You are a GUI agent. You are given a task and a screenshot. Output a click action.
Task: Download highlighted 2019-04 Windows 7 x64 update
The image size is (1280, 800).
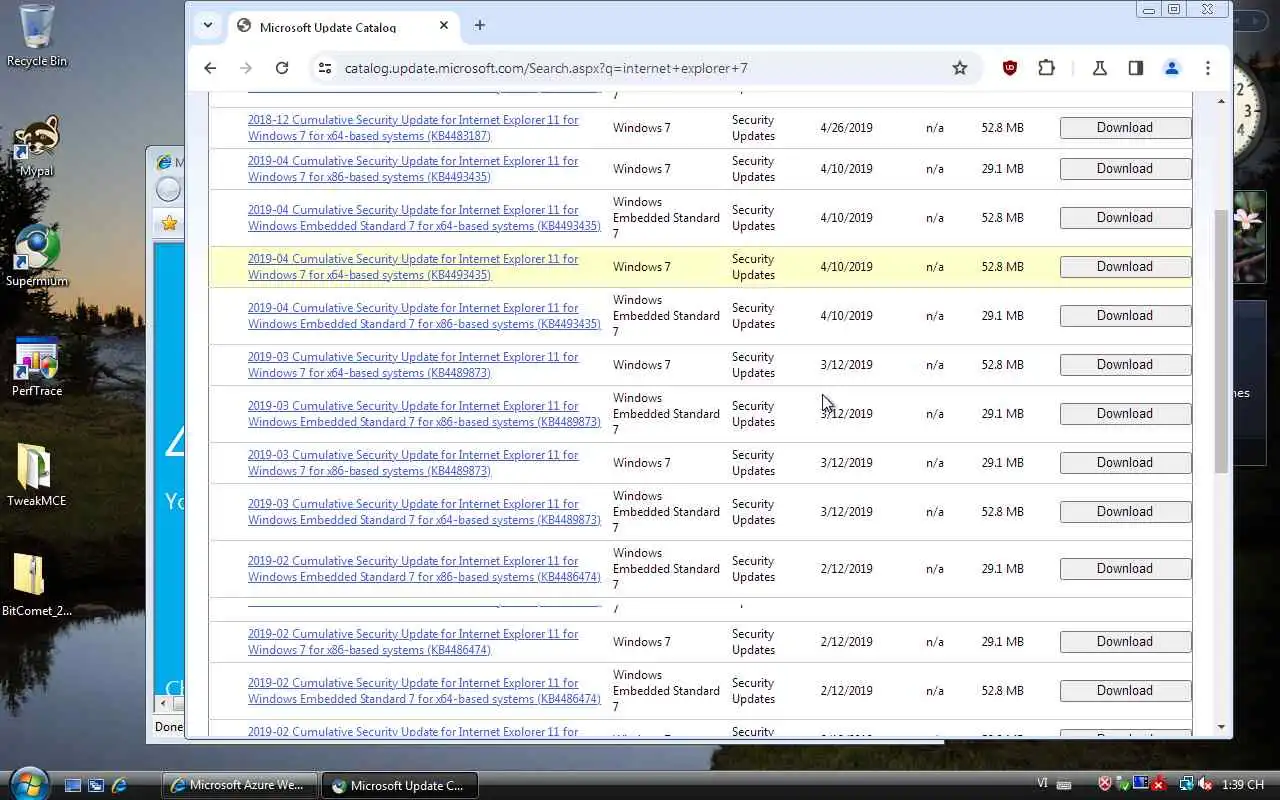[x=1125, y=267]
